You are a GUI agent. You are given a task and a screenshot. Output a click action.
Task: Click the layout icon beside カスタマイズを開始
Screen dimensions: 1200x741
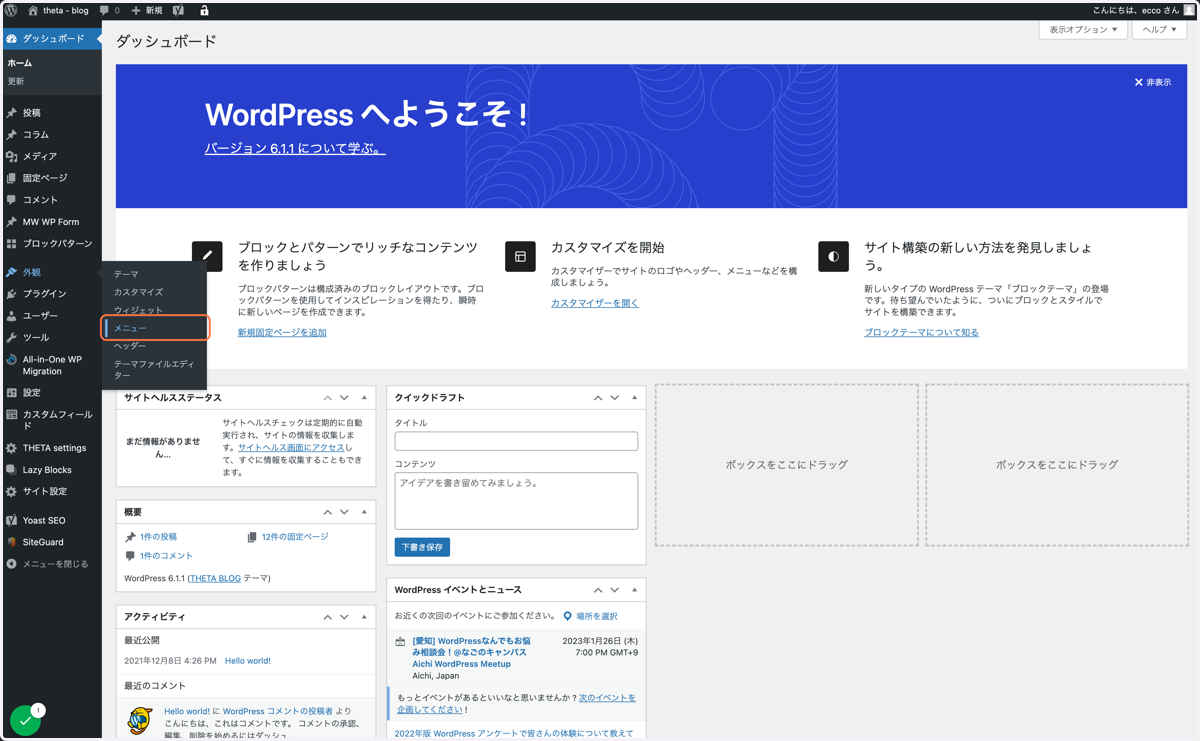(520, 256)
